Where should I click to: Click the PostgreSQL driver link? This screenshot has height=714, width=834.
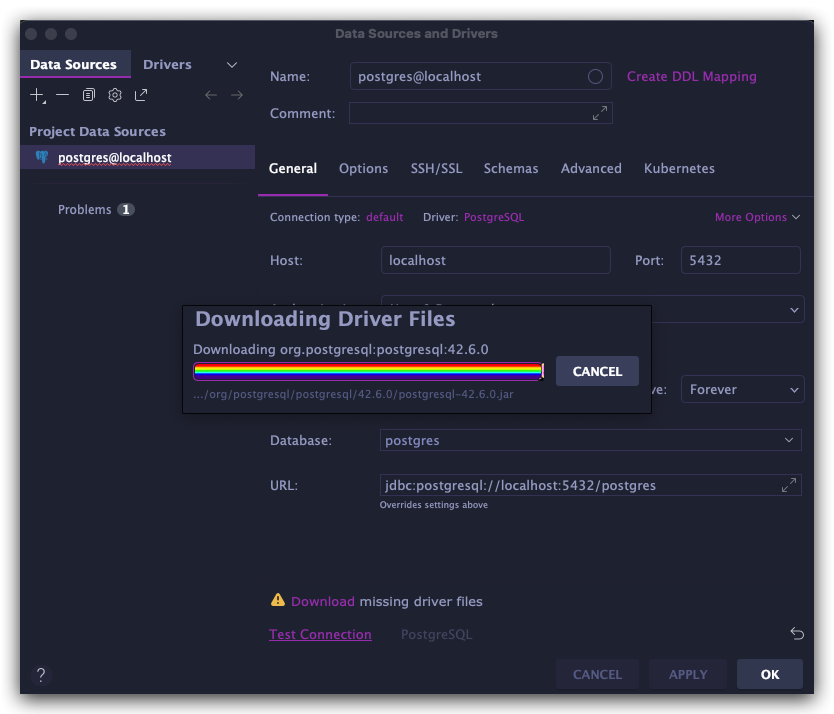click(x=494, y=217)
